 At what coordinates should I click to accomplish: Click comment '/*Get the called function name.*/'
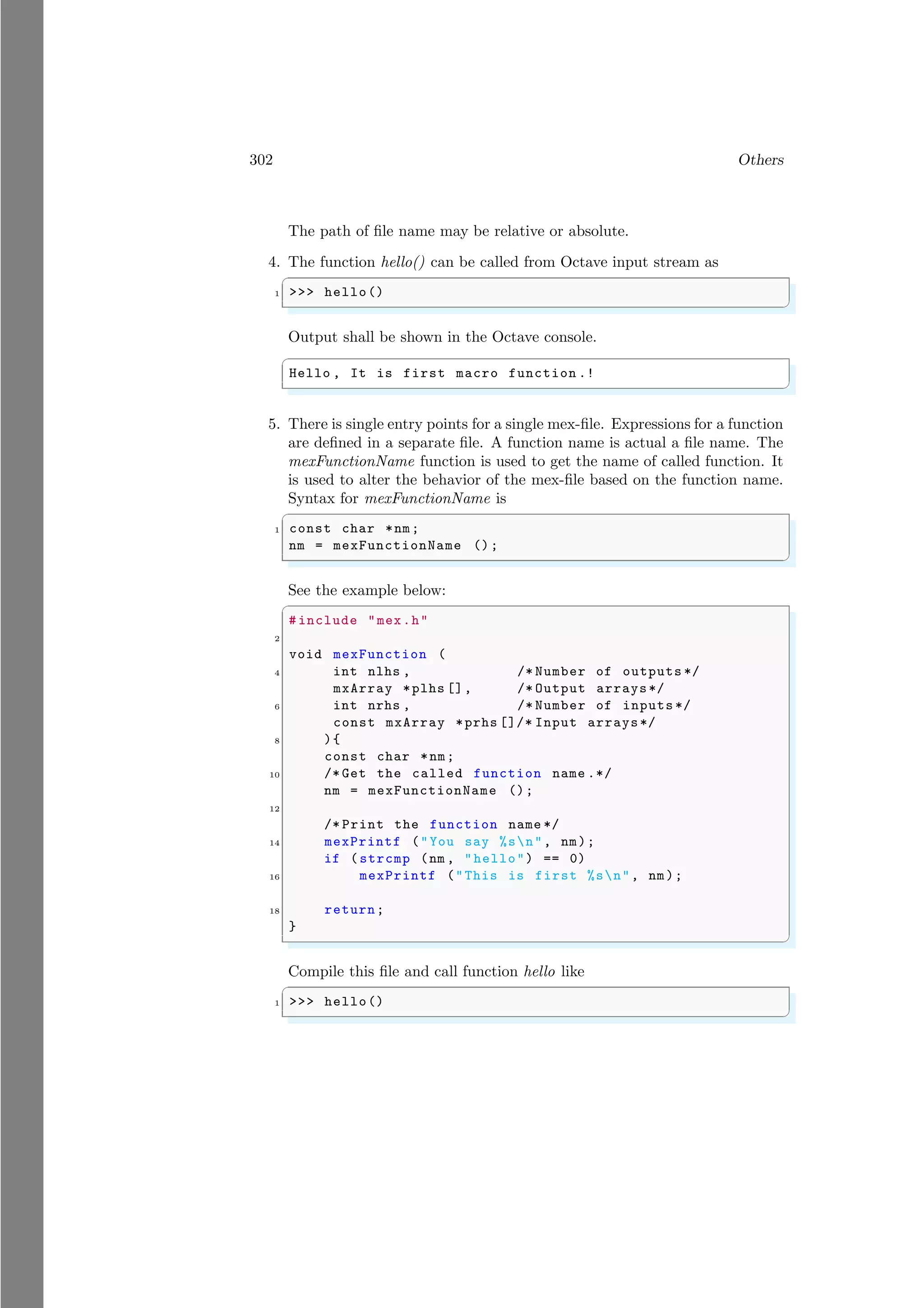pyautogui.click(x=468, y=774)
